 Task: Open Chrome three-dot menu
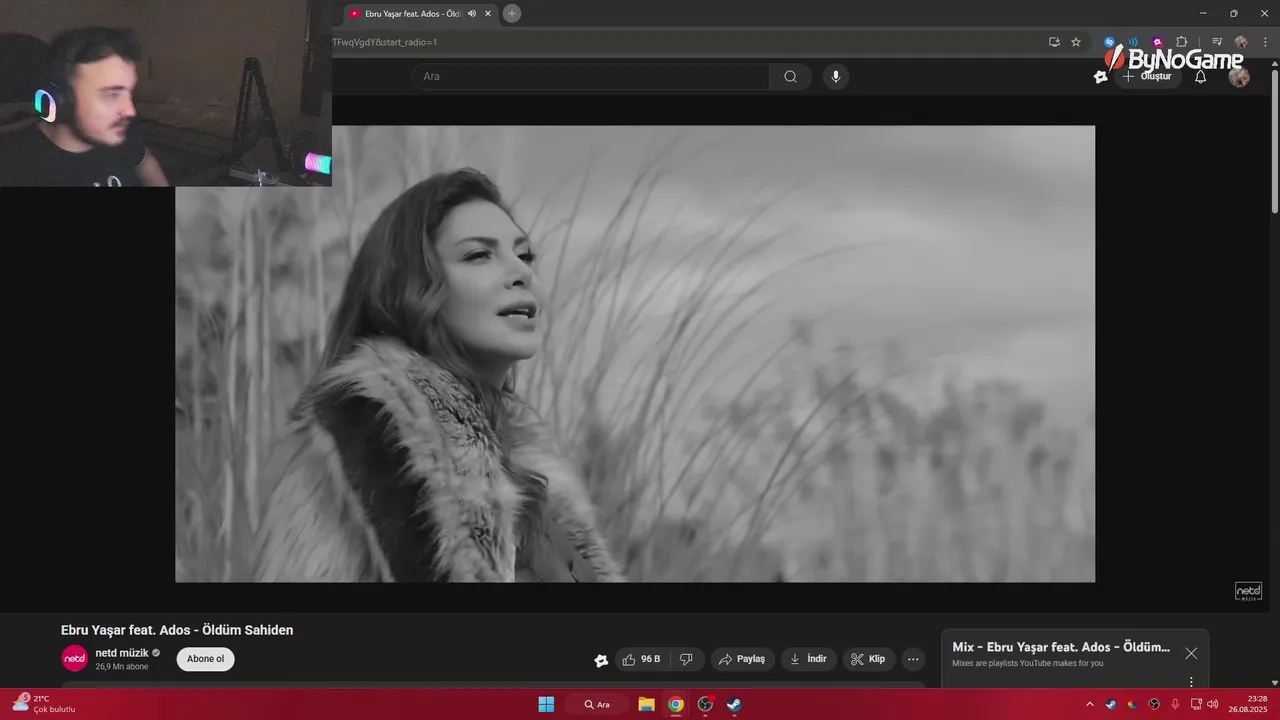click(1265, 42)
